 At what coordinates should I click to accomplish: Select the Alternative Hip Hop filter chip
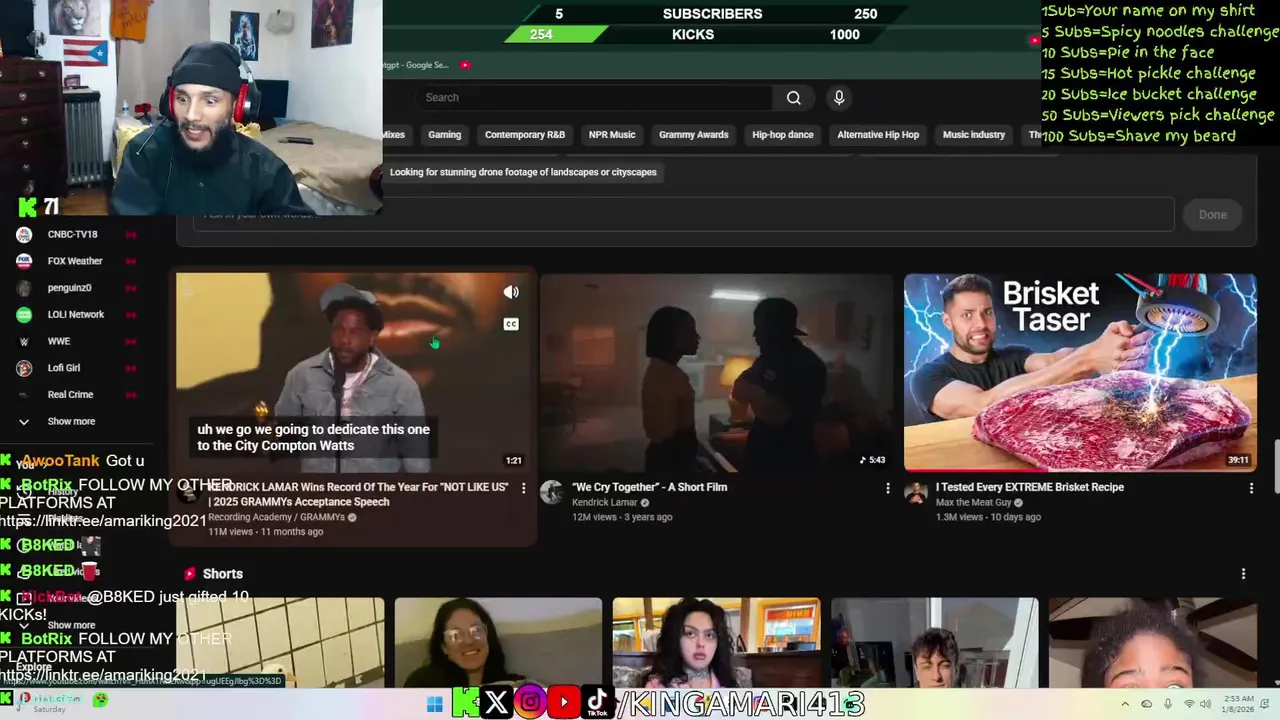point(878,135)
